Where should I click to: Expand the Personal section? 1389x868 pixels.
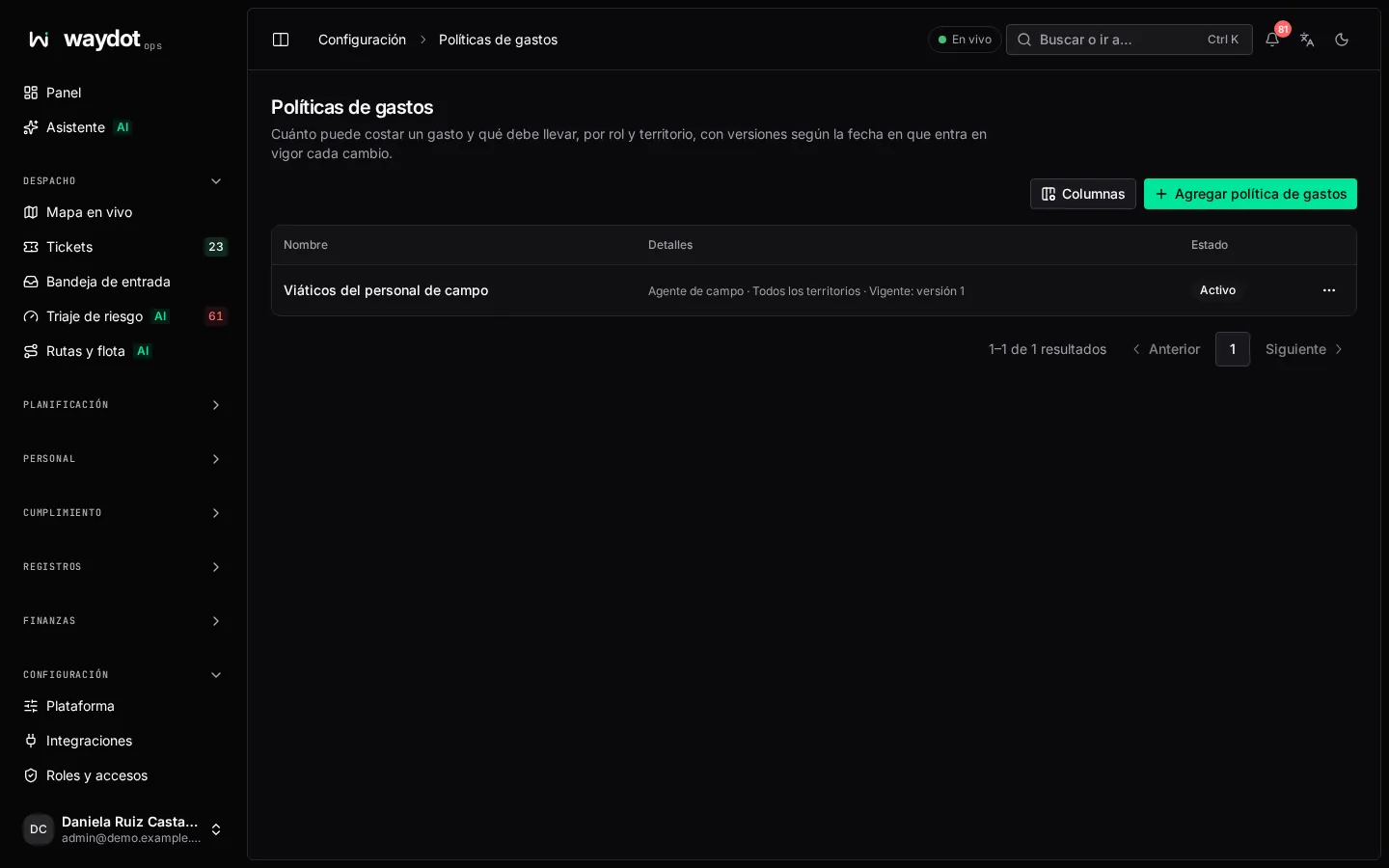click(123, 459)
